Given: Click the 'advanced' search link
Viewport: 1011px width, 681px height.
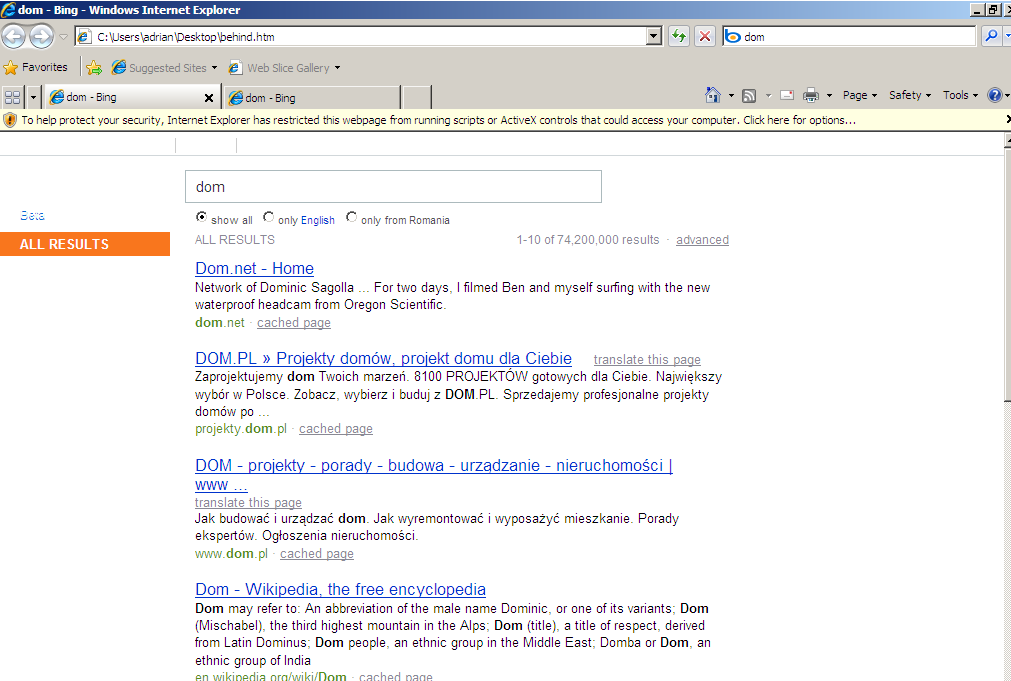Looking at the screenshot, I should 702,240.
